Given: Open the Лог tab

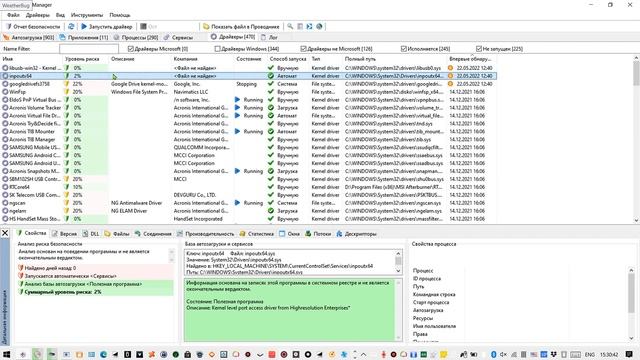Looking at the screenshot, I should (x=269, y=37).
